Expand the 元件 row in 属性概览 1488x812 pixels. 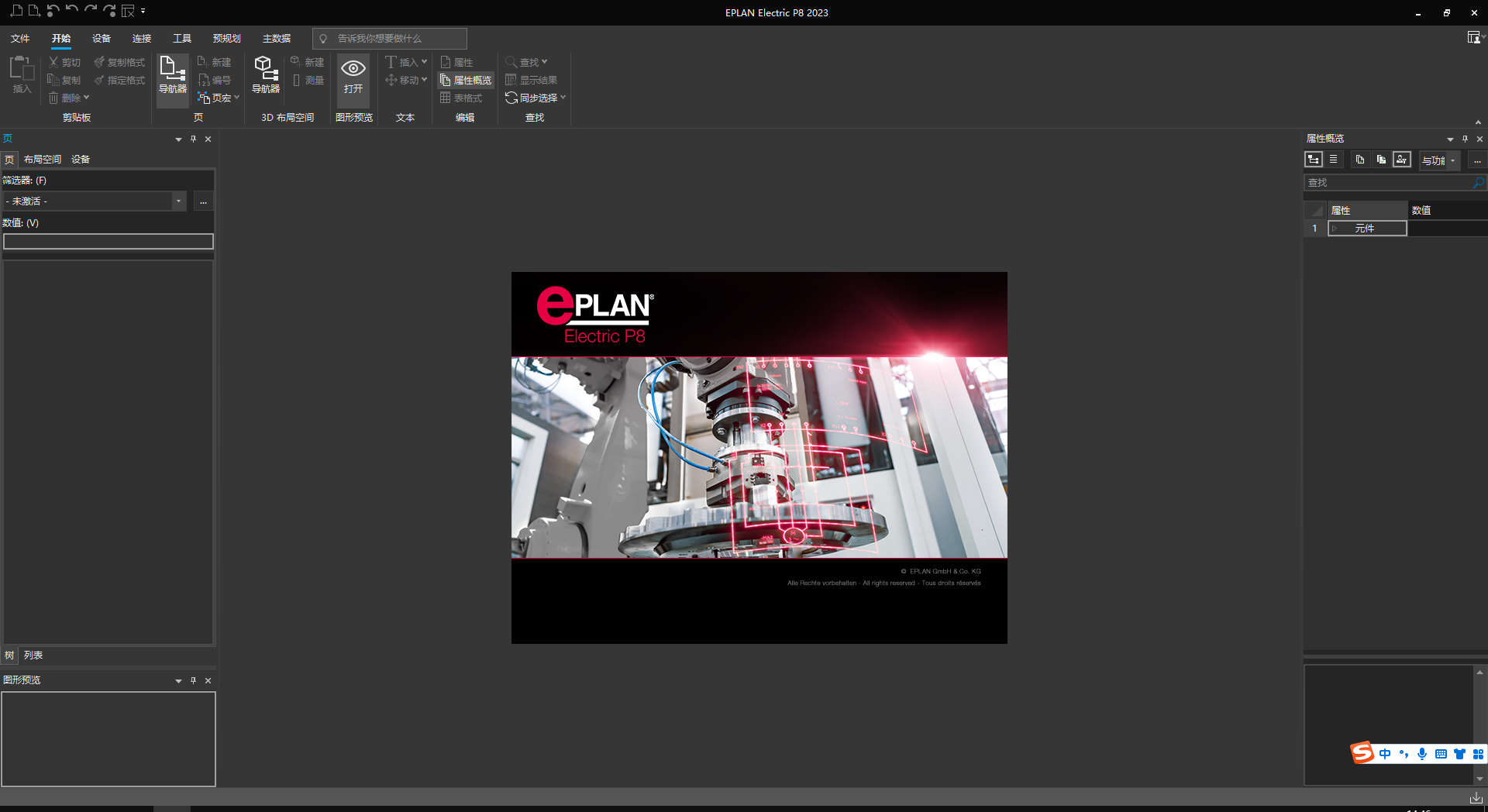point(1335,228)
